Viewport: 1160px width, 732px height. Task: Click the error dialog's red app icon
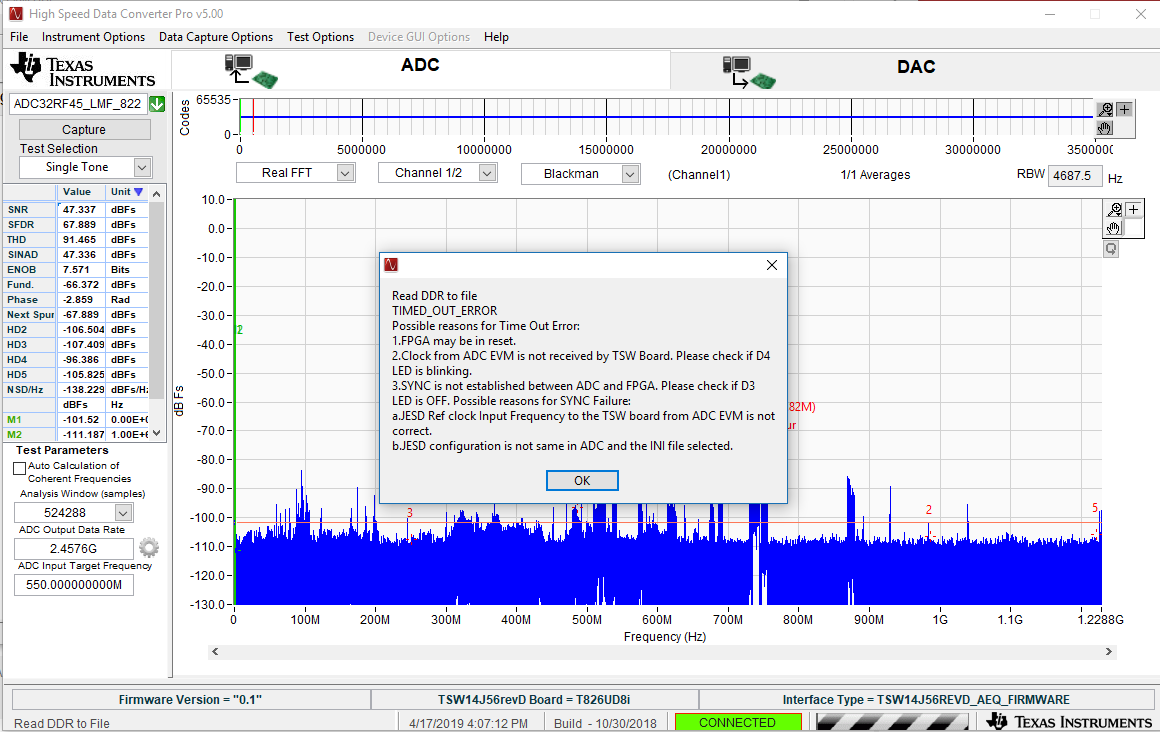pos(391,265)
